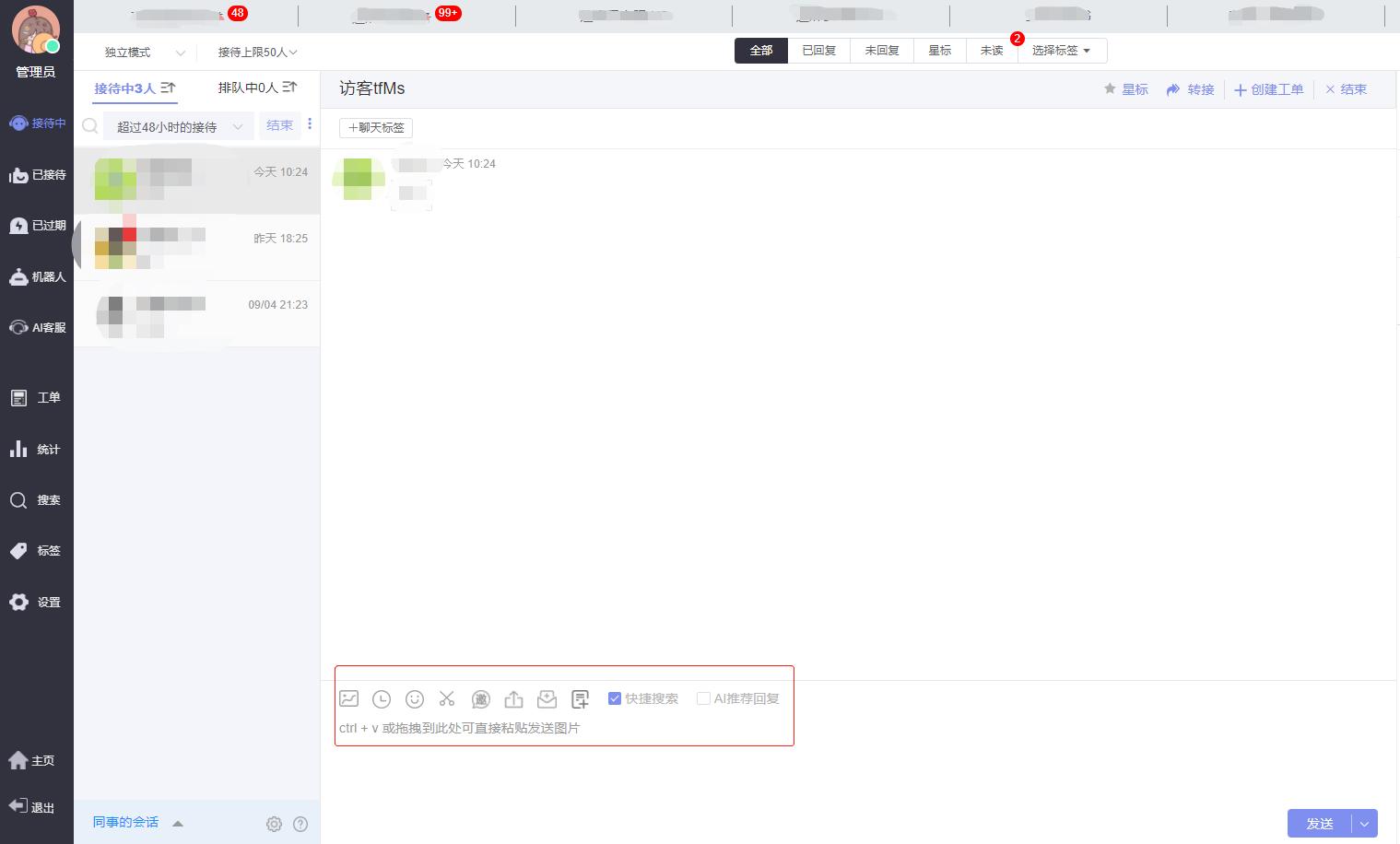Open the emoji picker in the message toolbar
This screenshot has height=844, width=1400.
(x=415, y=698)
